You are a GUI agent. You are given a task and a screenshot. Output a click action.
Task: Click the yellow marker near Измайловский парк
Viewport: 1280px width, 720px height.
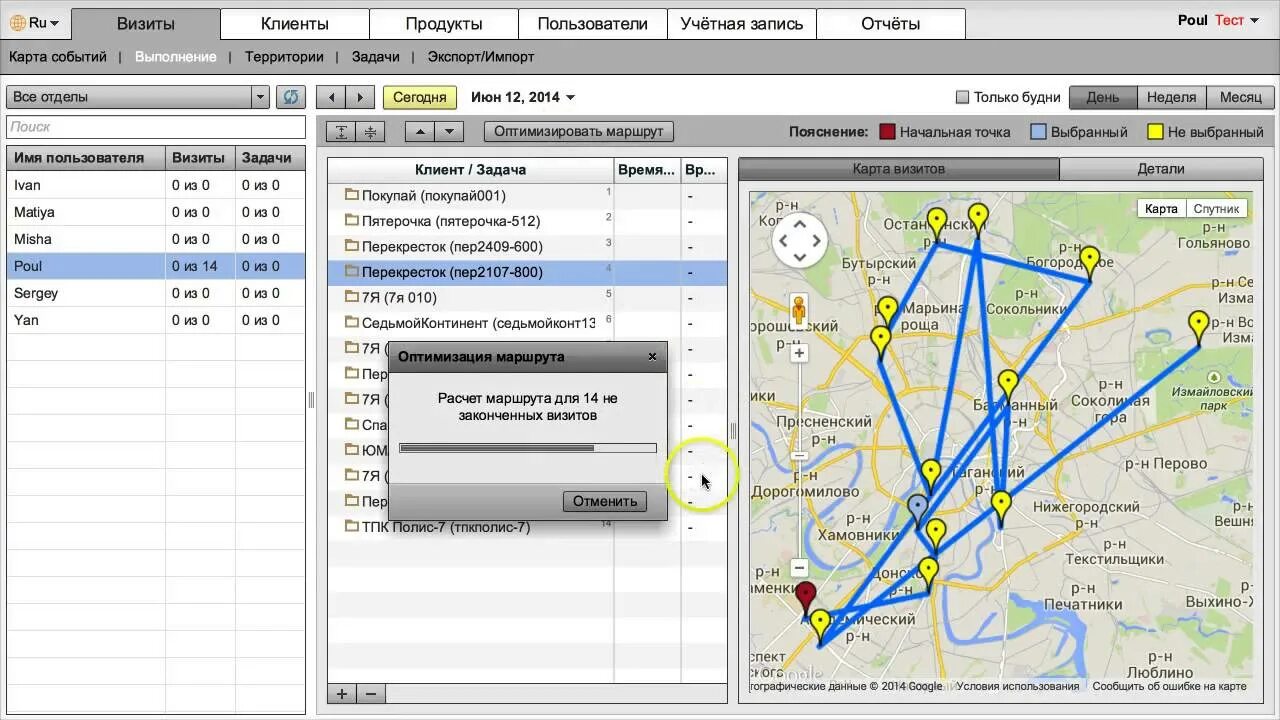click(1198, 329)
